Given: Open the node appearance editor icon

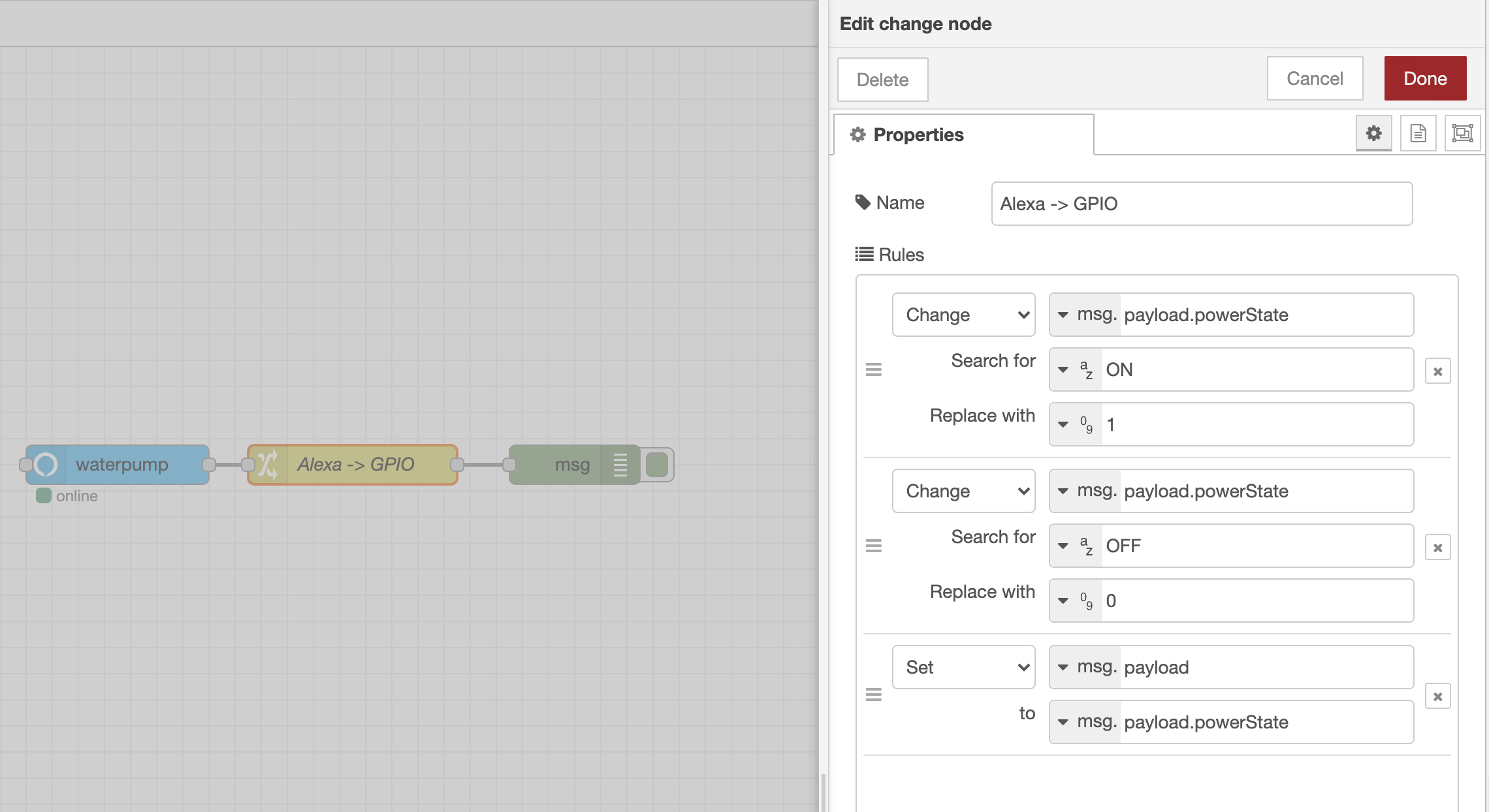Looking at the screenshot, I should click(x=1462, y=133).
